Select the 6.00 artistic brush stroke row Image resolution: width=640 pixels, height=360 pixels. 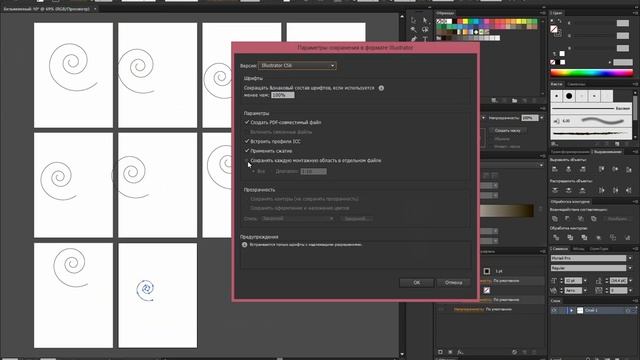(591, 121)
